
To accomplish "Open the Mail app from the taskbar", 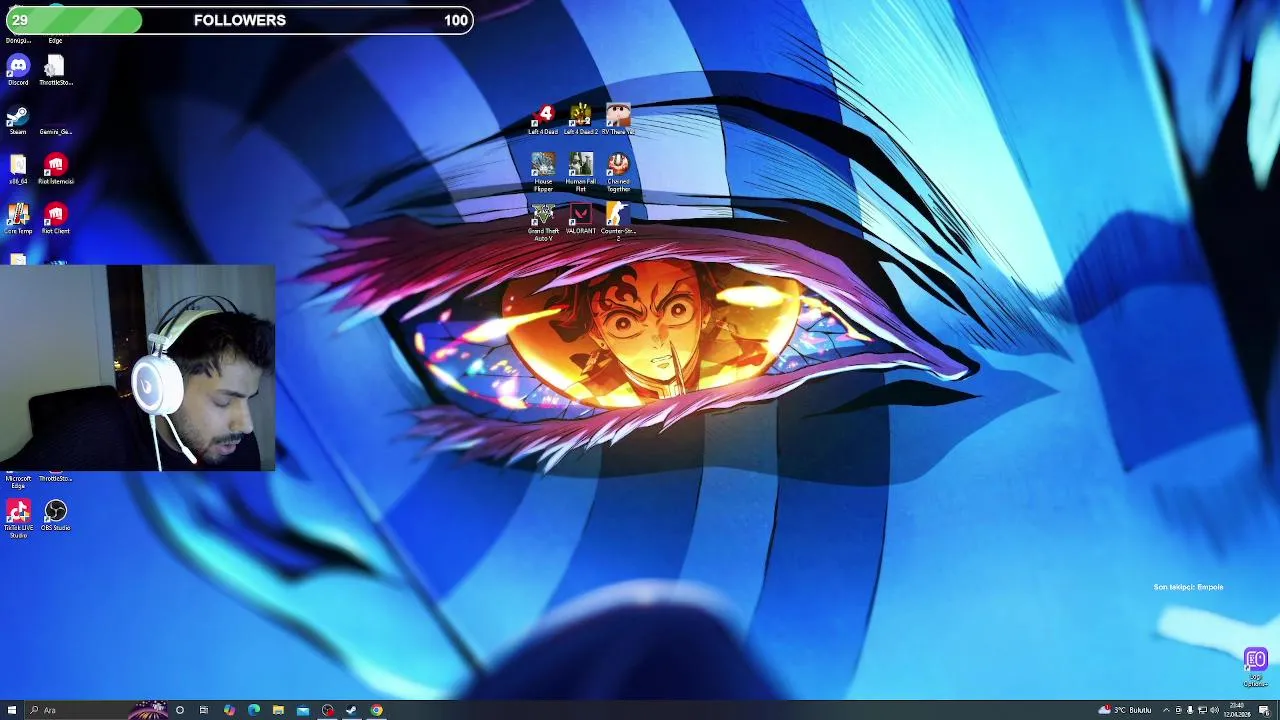I will (303, 710).
